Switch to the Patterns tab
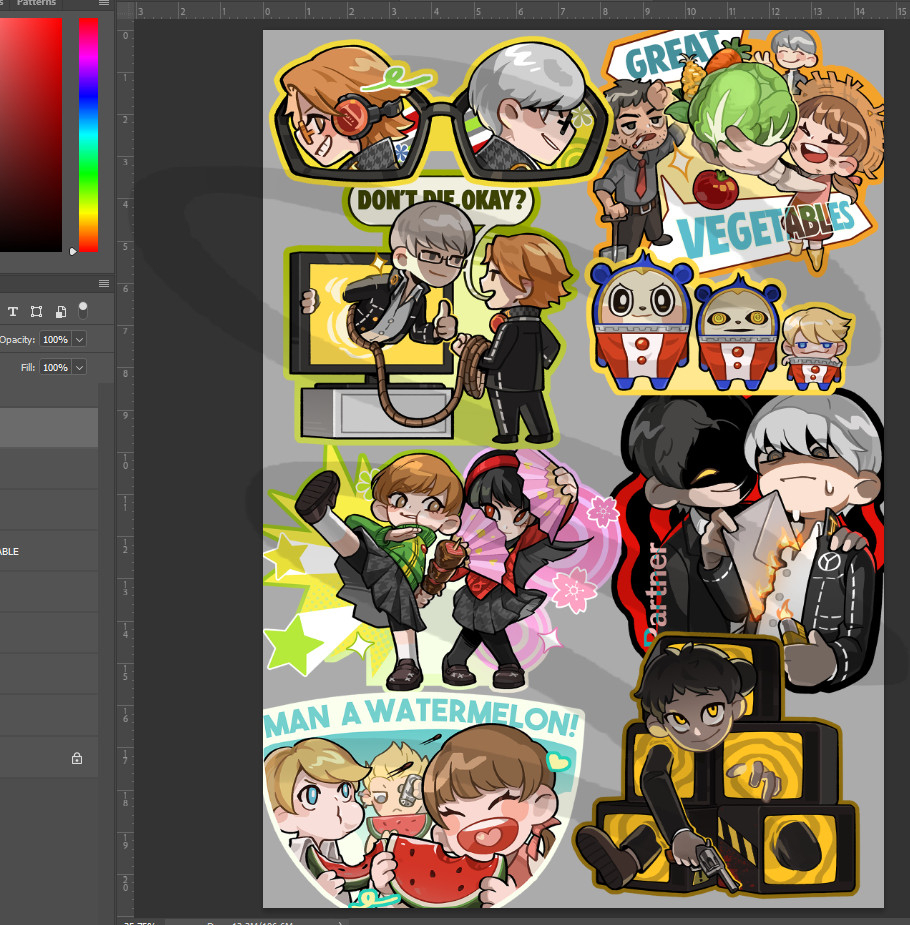 pos(37,4)
